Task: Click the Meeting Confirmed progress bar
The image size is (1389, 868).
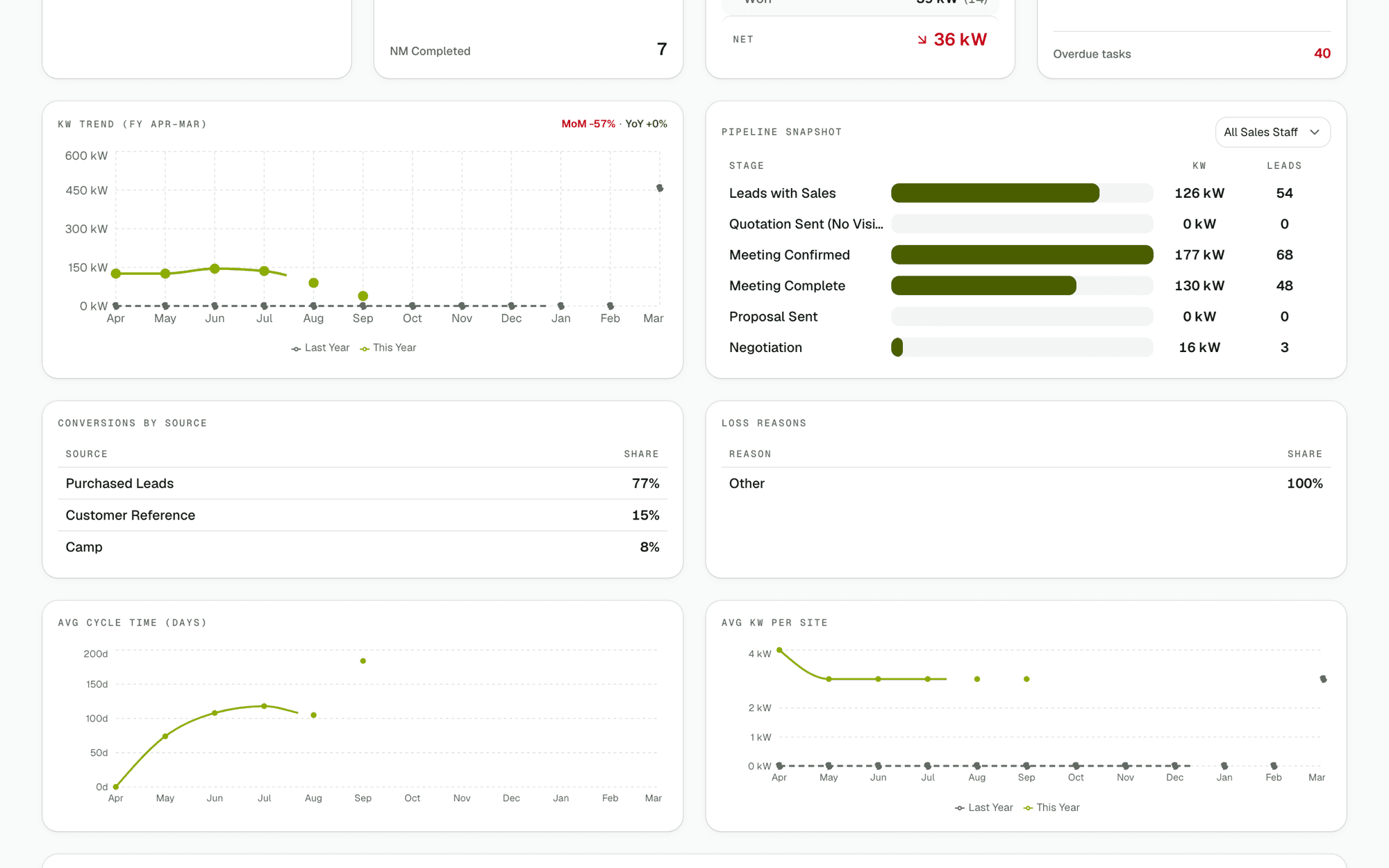Action: 1022,255
